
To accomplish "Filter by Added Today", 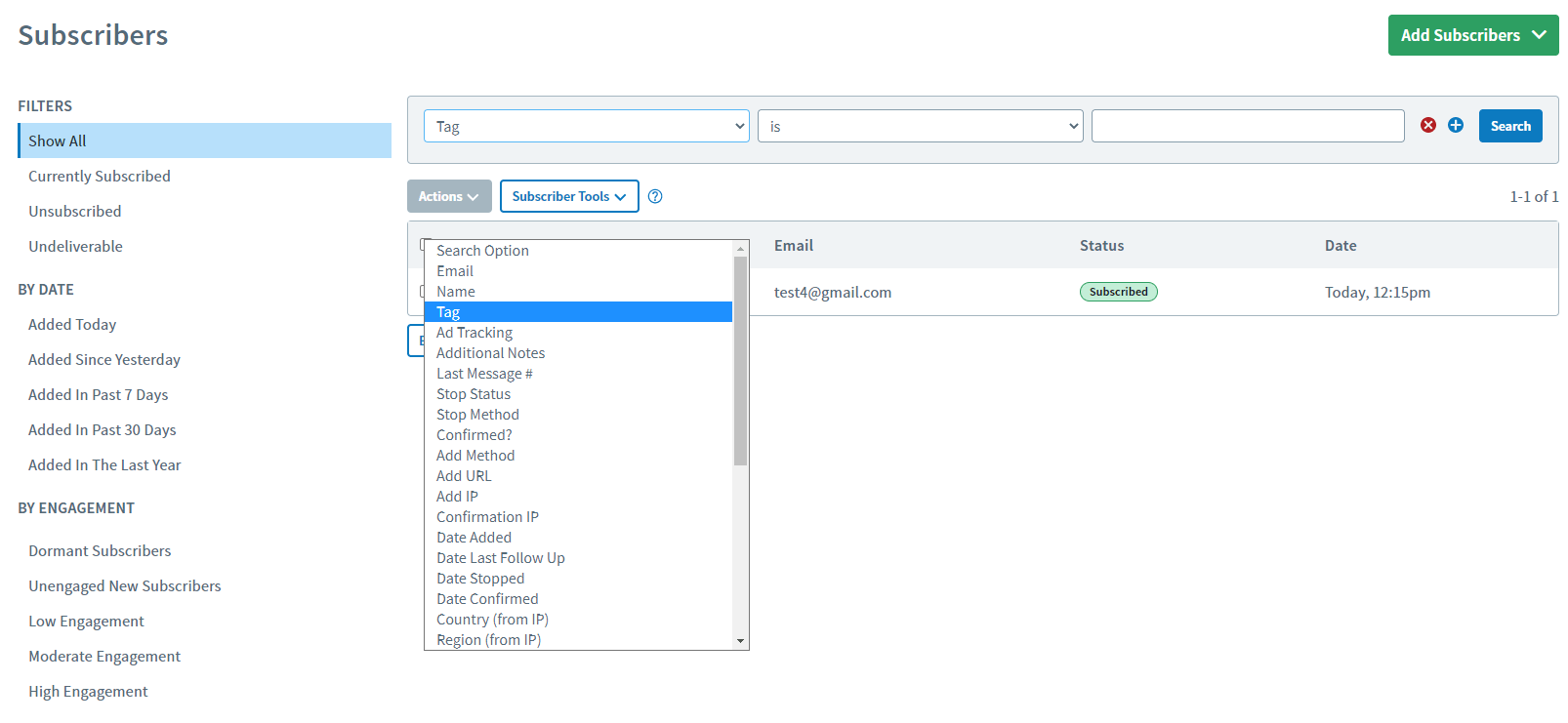I will tap(72, 324).
